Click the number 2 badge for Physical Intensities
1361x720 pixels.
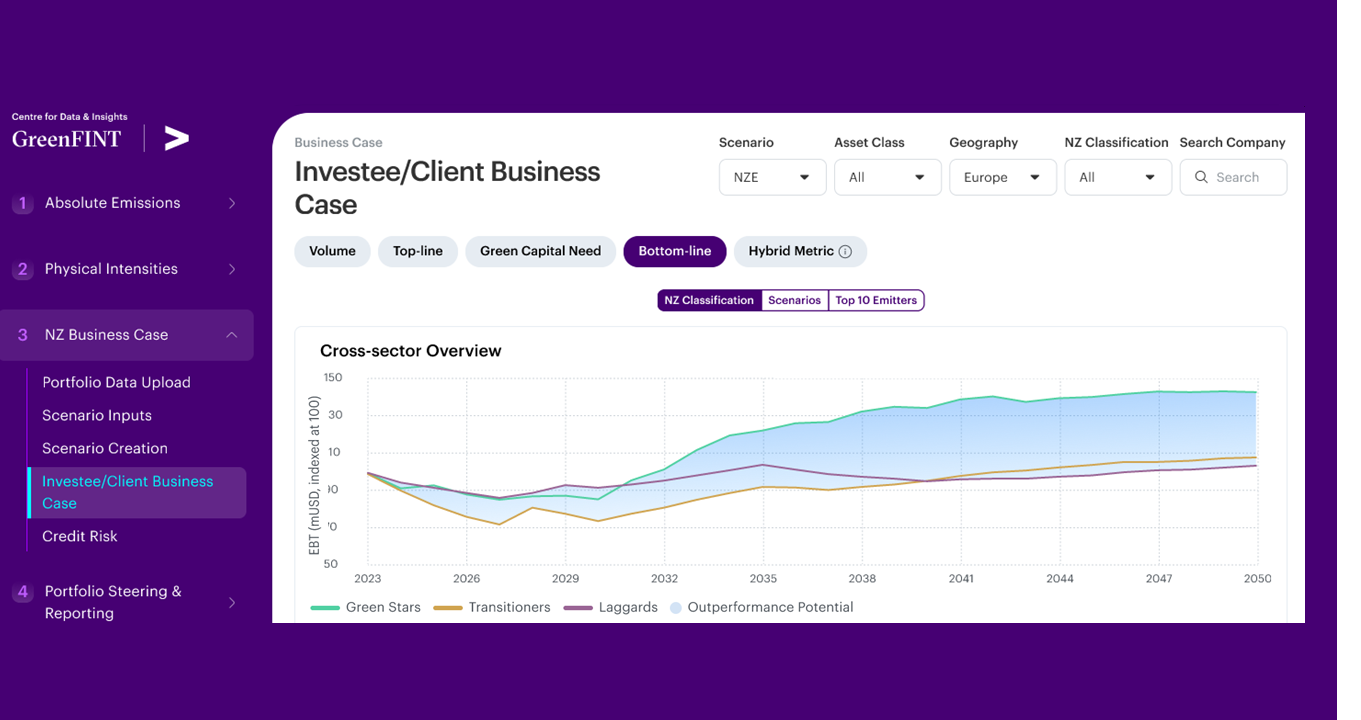(22, 270)
